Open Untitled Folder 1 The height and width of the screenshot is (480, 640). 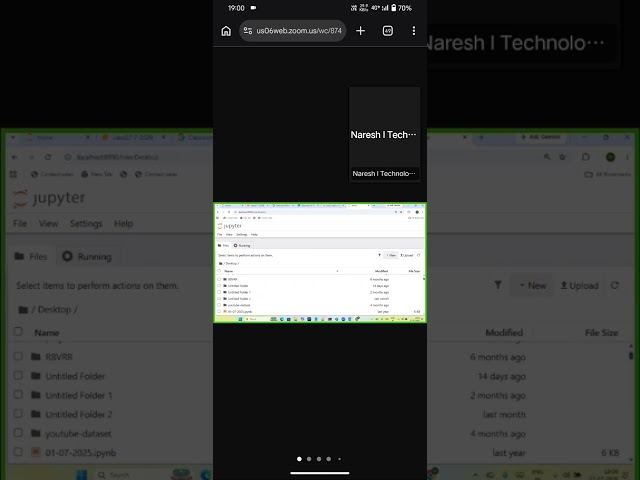tap(78, 395)
